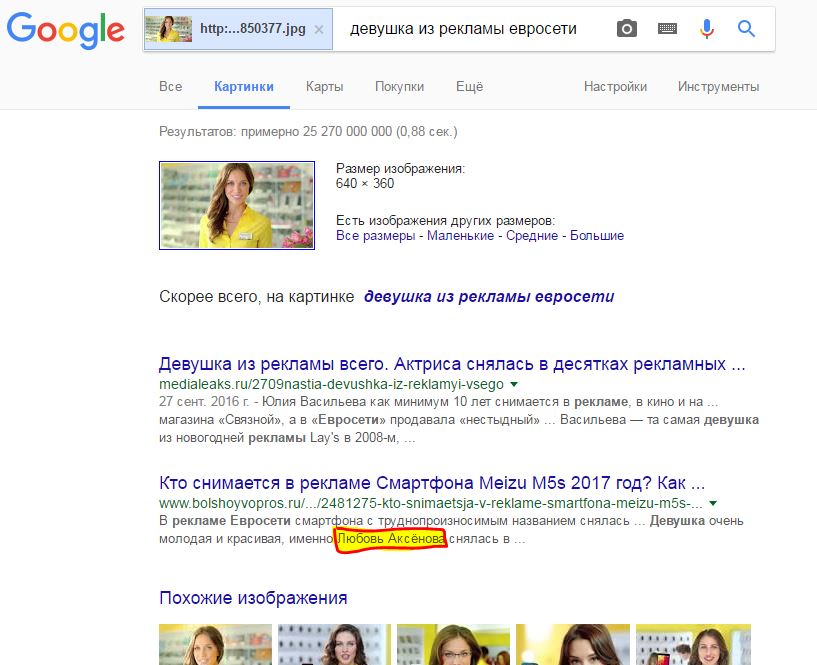Expand dropdown arrow next to bolshoyvopros.ru URL
Viewport: 817px width, 665px height.
click(x=713, y=503)
